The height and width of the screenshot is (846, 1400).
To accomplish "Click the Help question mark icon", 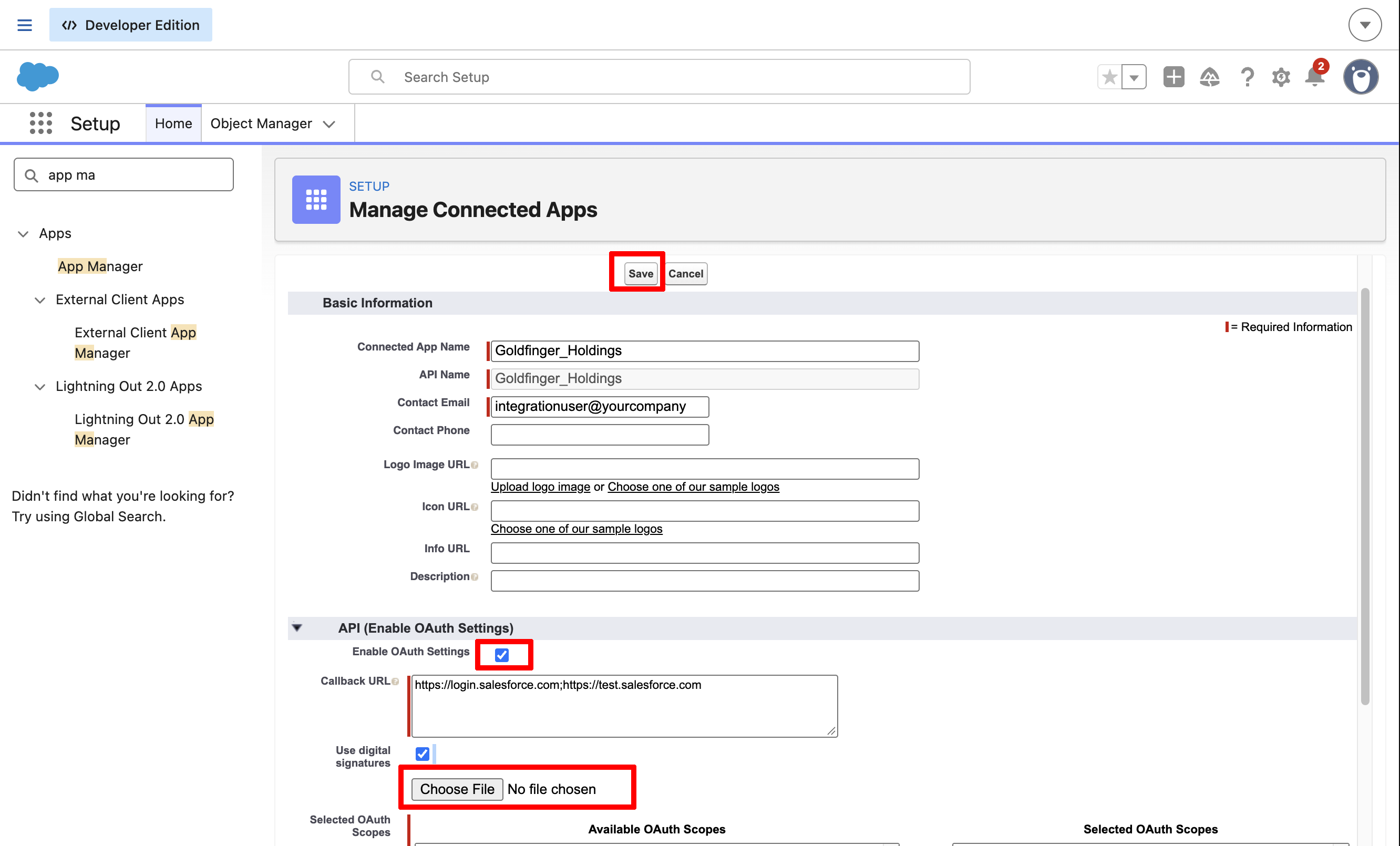I will 1247,77.
